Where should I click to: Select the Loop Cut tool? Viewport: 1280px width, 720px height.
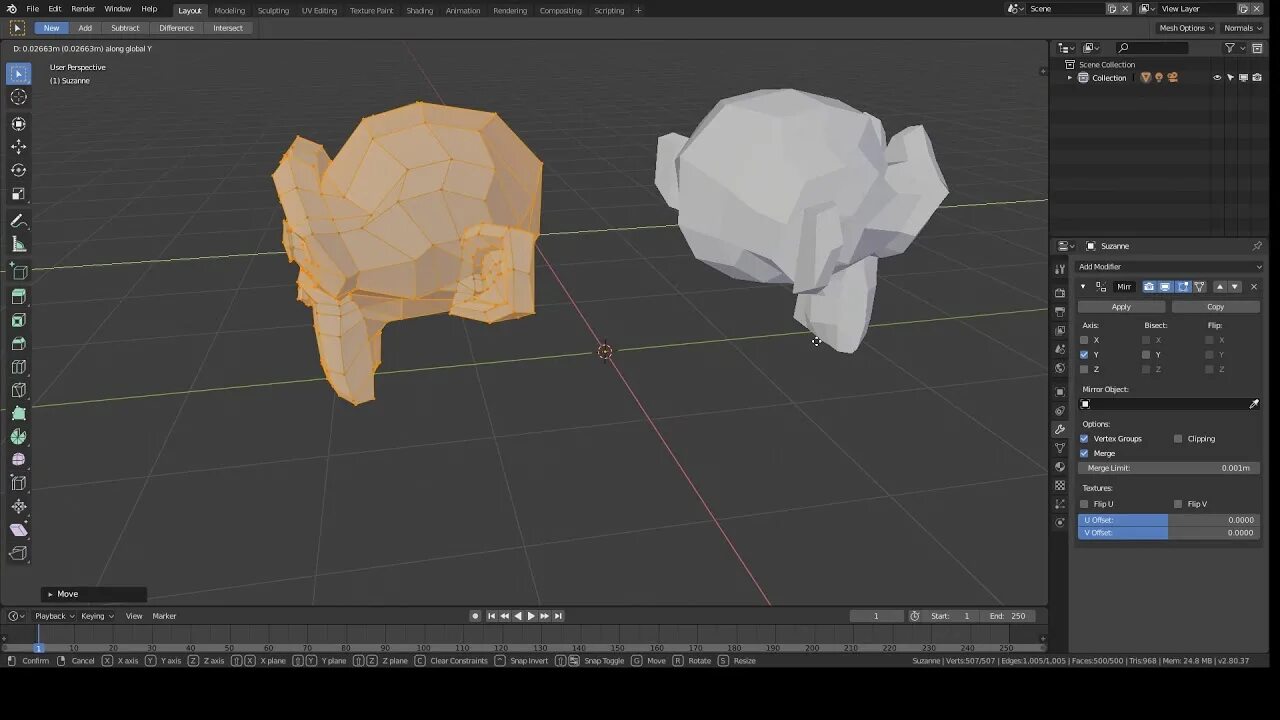pyautogui.click(x=18, y=367)
